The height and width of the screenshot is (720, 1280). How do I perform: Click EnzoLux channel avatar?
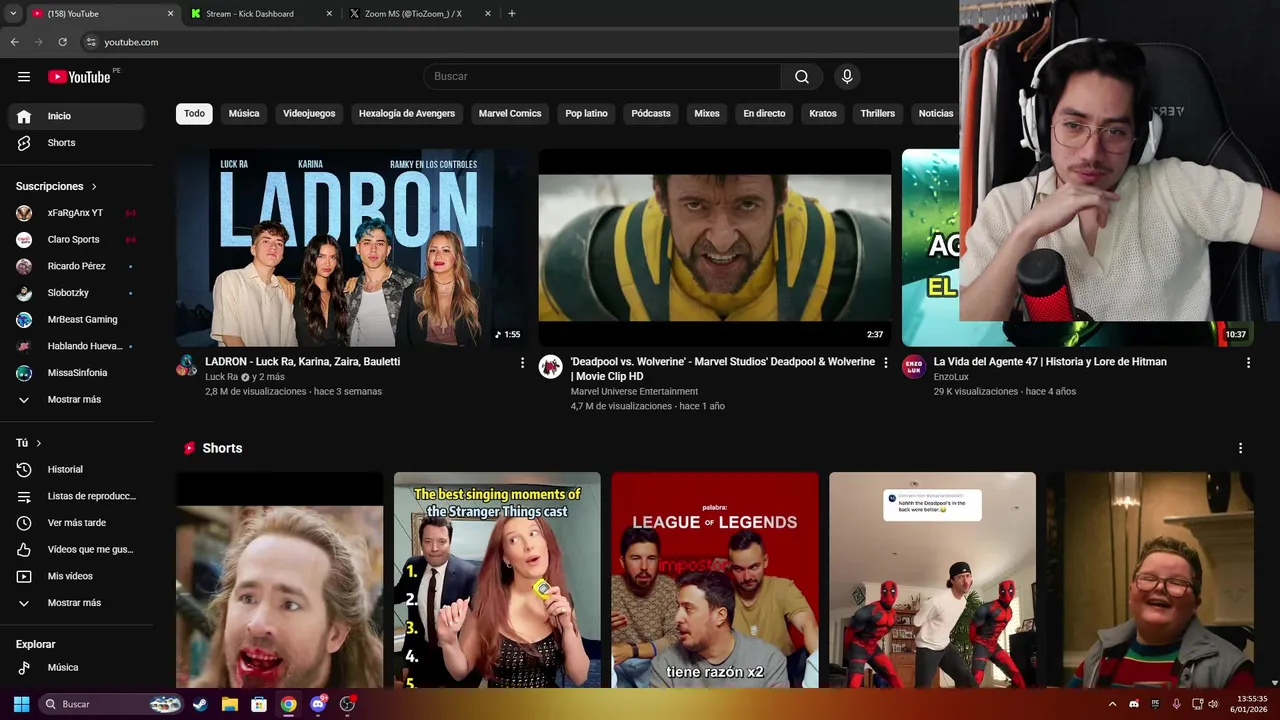[913, 366]
